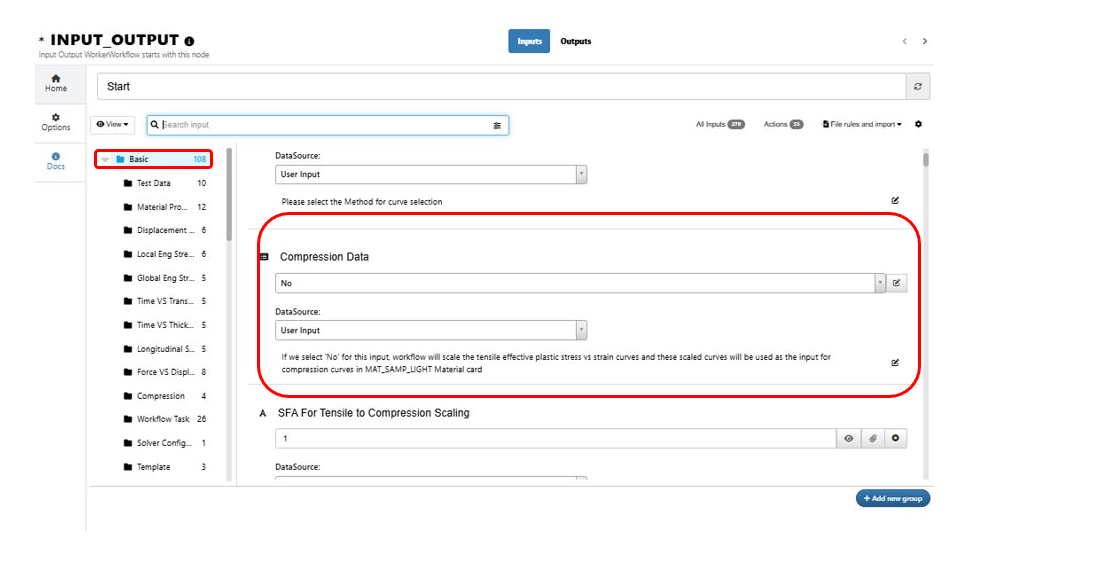This screenshot has height=583, width=1097.
Task: Open the View dropdown
Action: click(x=112, y=124)
